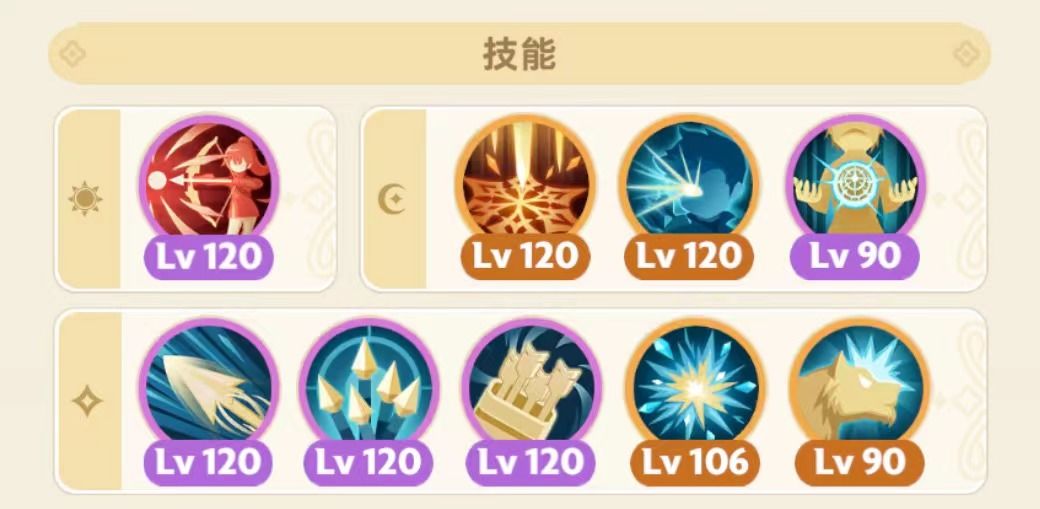
Task: Click the four-point star category icon
Action: point(88,401)
